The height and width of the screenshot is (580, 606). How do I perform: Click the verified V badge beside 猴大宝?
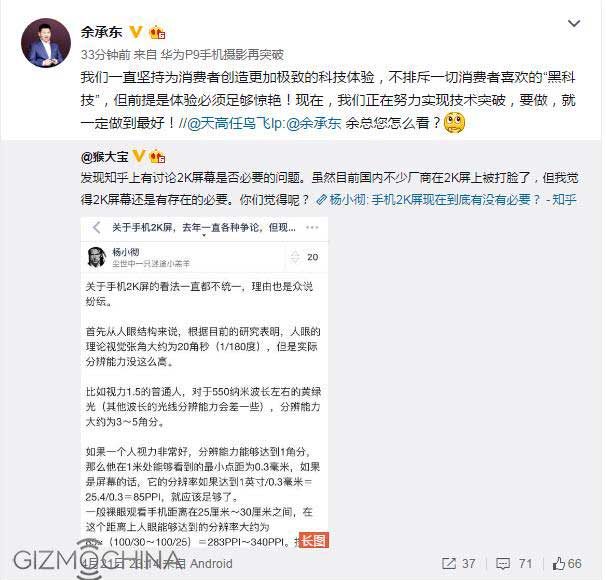[x=139, y=156]
